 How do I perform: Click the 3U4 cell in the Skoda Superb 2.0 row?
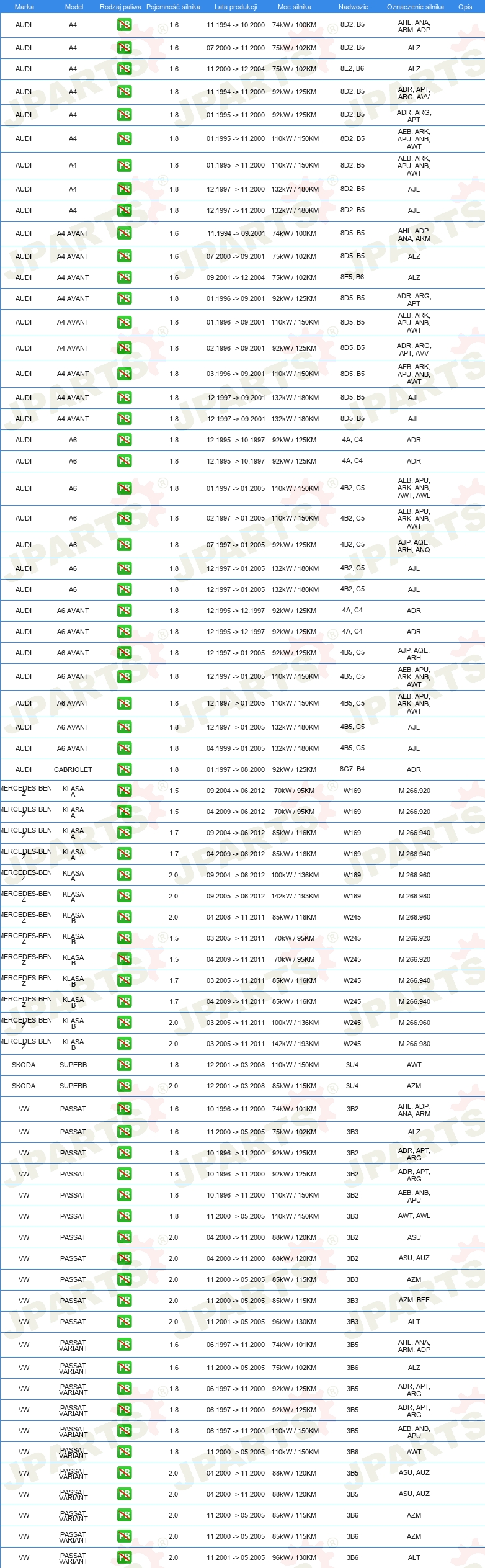point(352,1086)
